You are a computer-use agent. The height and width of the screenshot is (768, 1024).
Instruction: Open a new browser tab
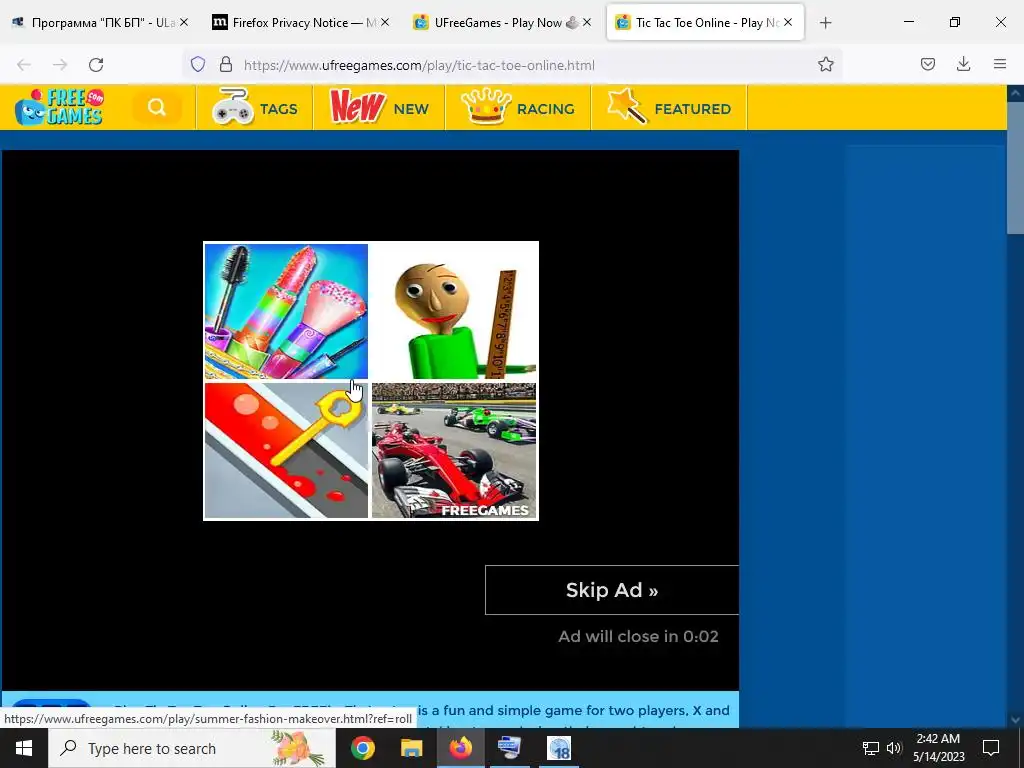(825, 23)
